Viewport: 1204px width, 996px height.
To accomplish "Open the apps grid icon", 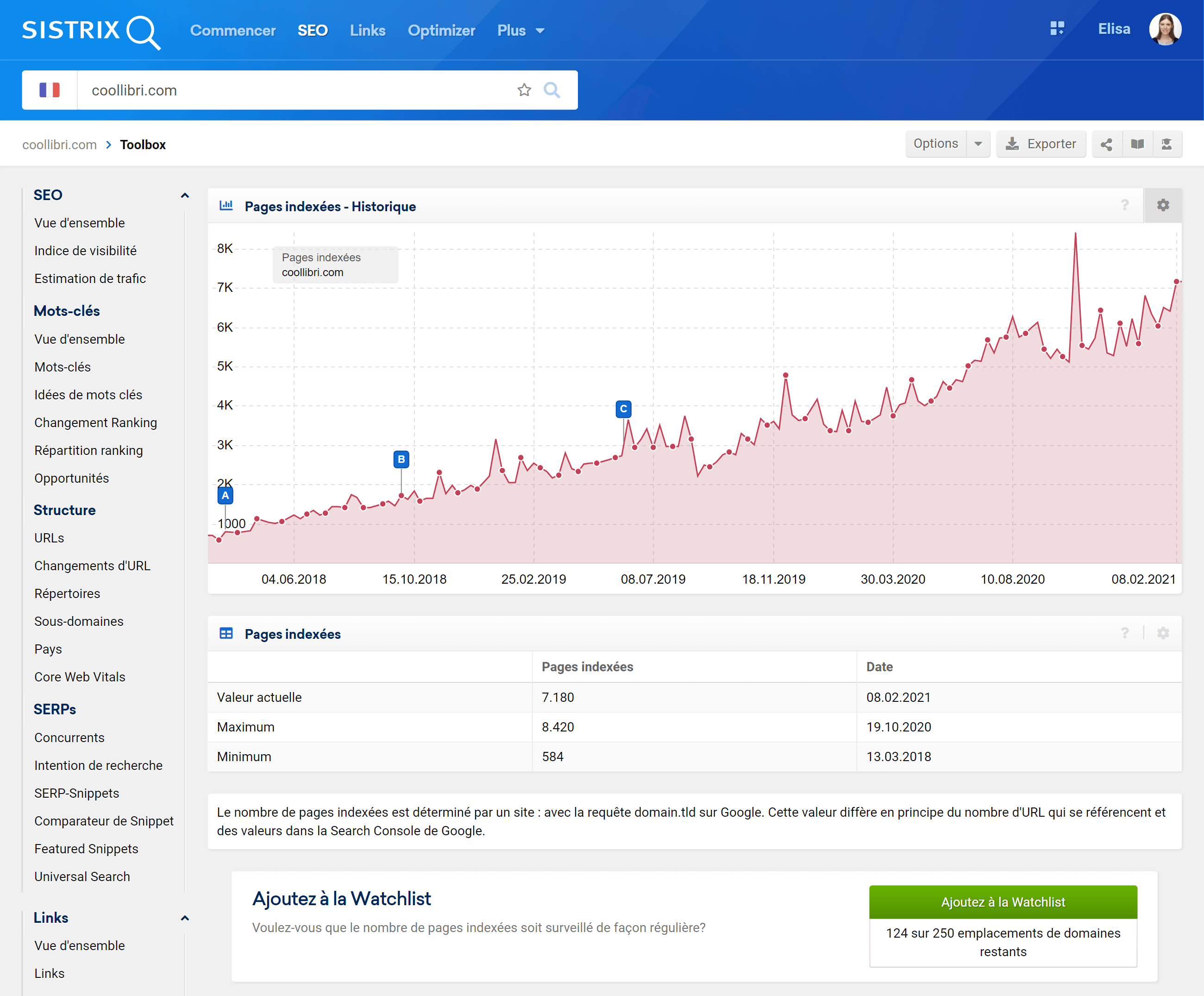I will [x=1057, y=29].
